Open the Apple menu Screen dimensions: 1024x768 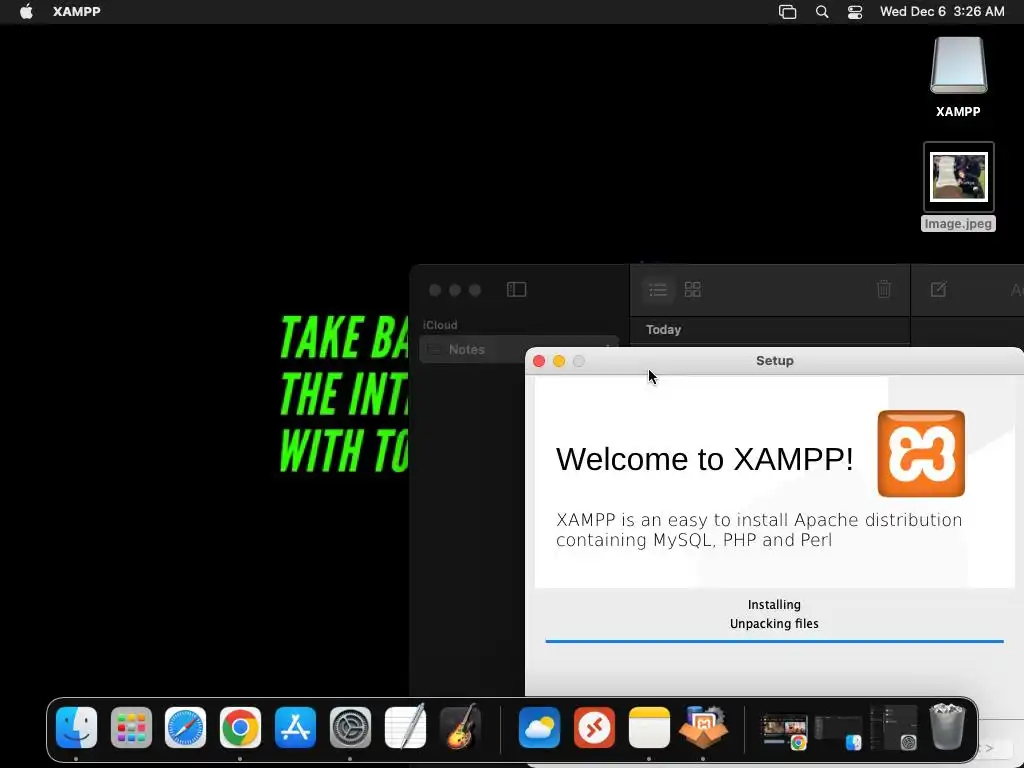[26, 12]
